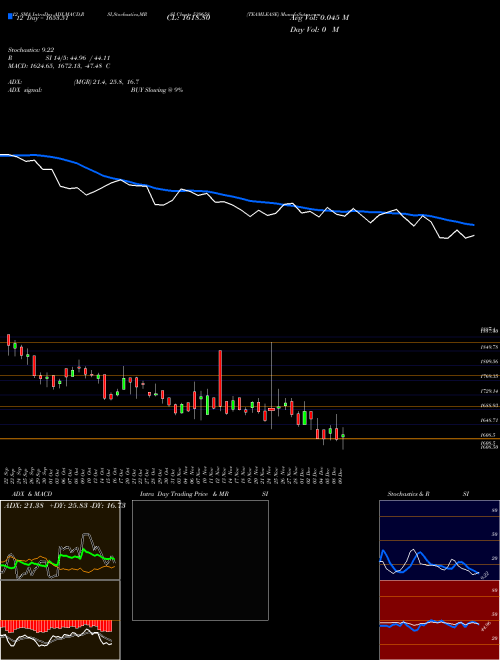The width and height of the screenshot is (500, 660).
Task: Click the 'ADX: 21.38 +DY: 25.83 -DY: 16.73' header
Action: (x=65, y=506)
